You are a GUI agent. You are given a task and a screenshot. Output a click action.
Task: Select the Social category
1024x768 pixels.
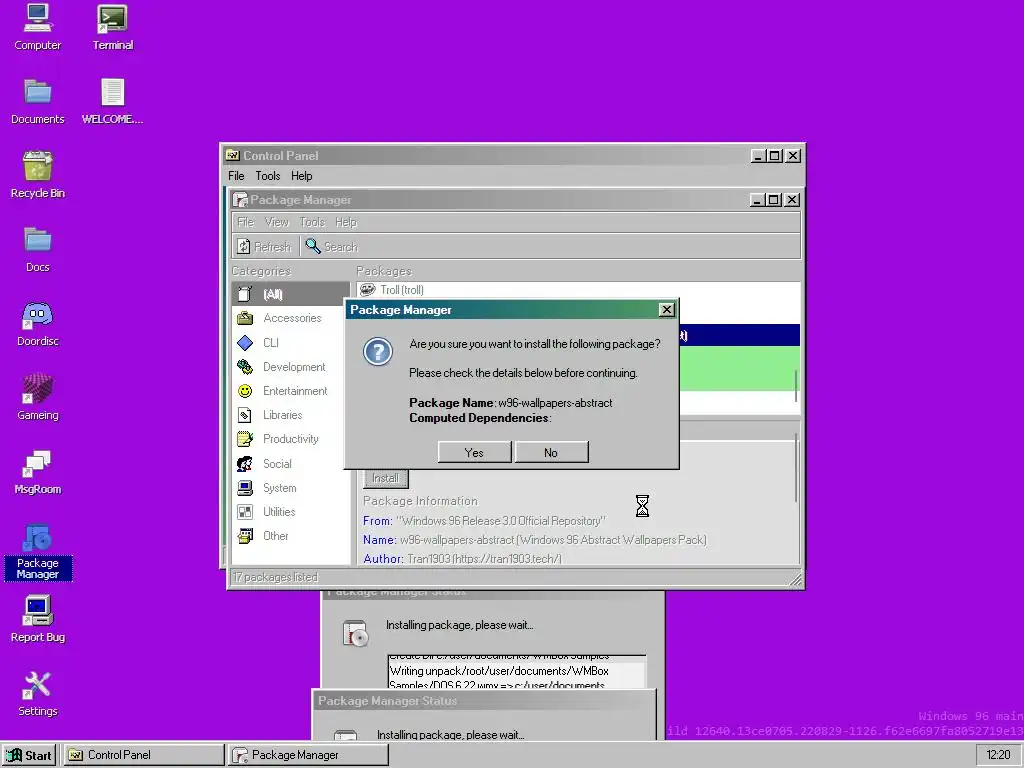[291, 464]
